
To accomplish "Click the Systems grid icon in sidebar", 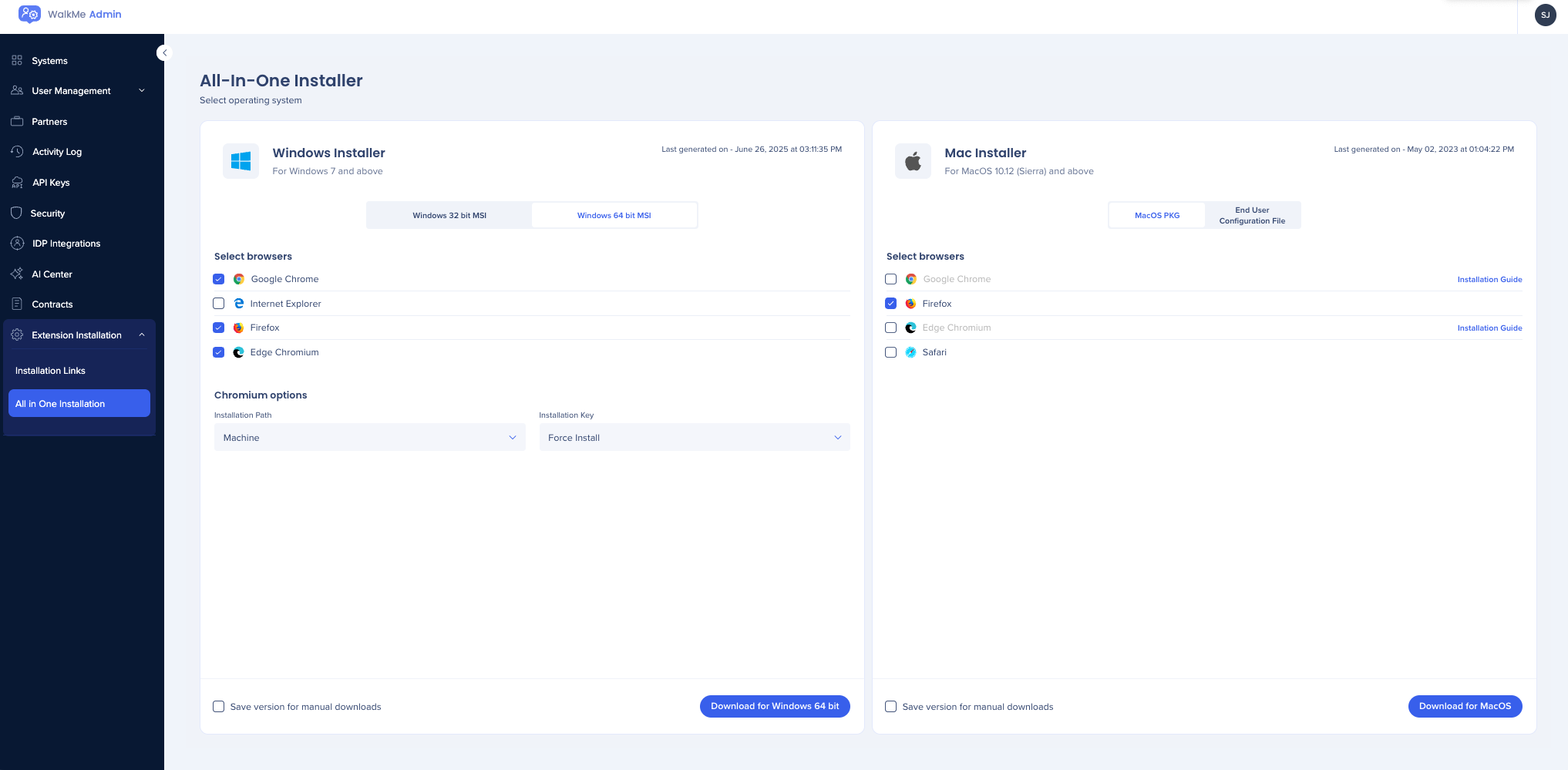I will 17,60.
